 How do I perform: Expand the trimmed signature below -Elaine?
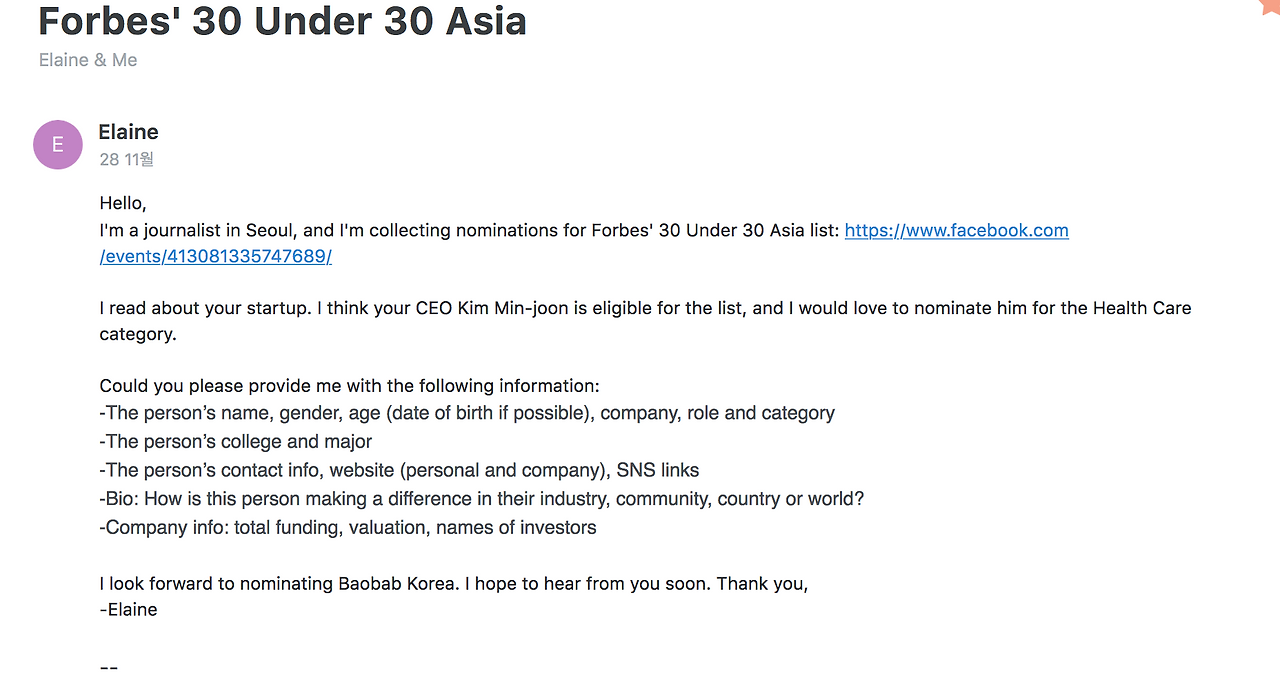109,667
